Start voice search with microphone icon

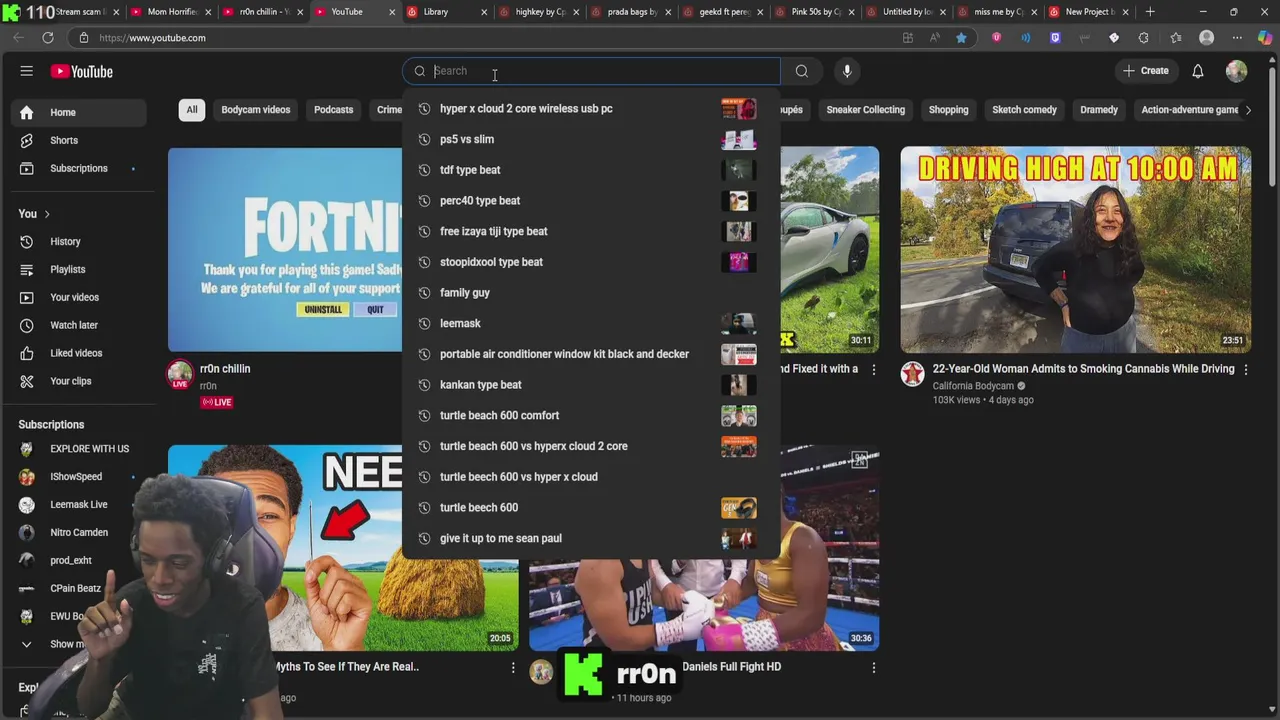(847, 71)
